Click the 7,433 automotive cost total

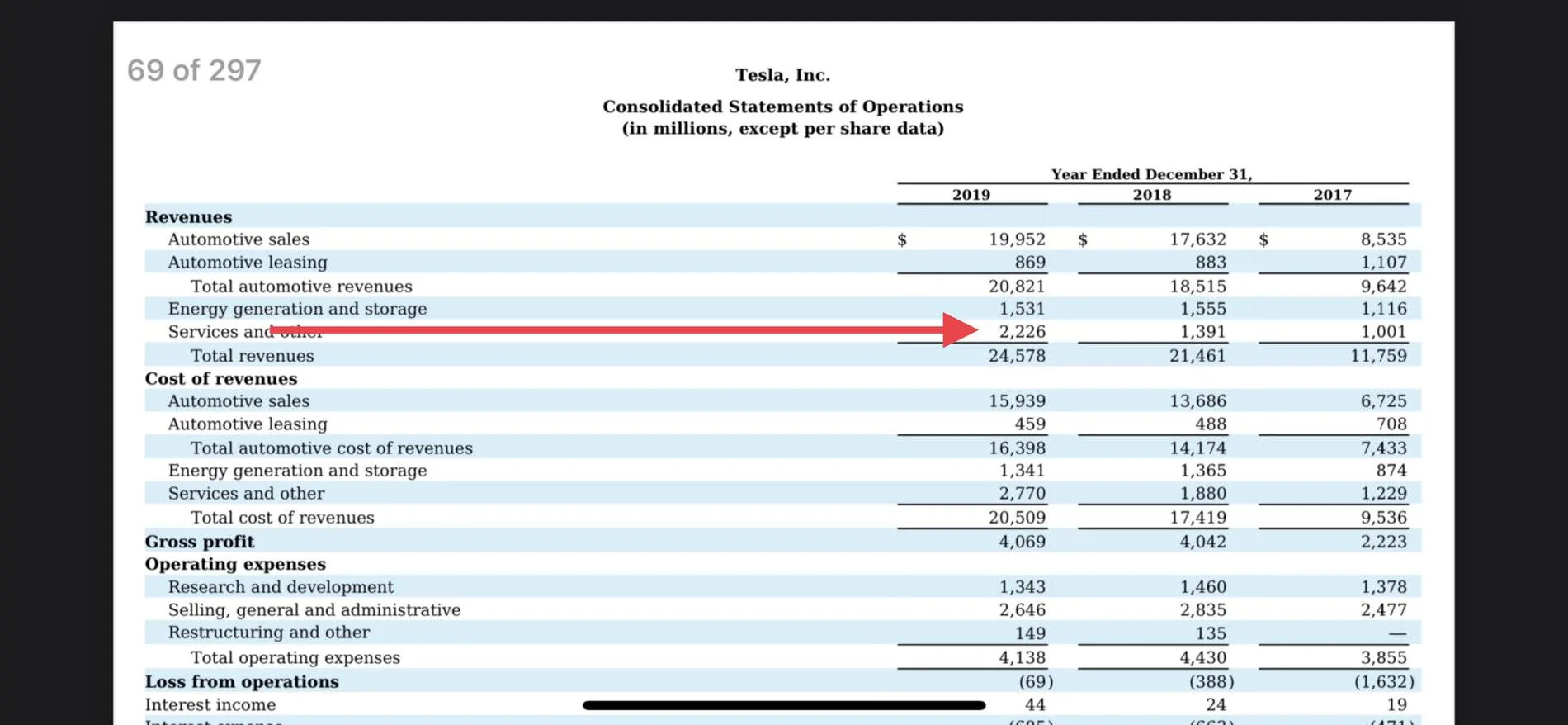pyautogui.click(x=1383, y=448)
